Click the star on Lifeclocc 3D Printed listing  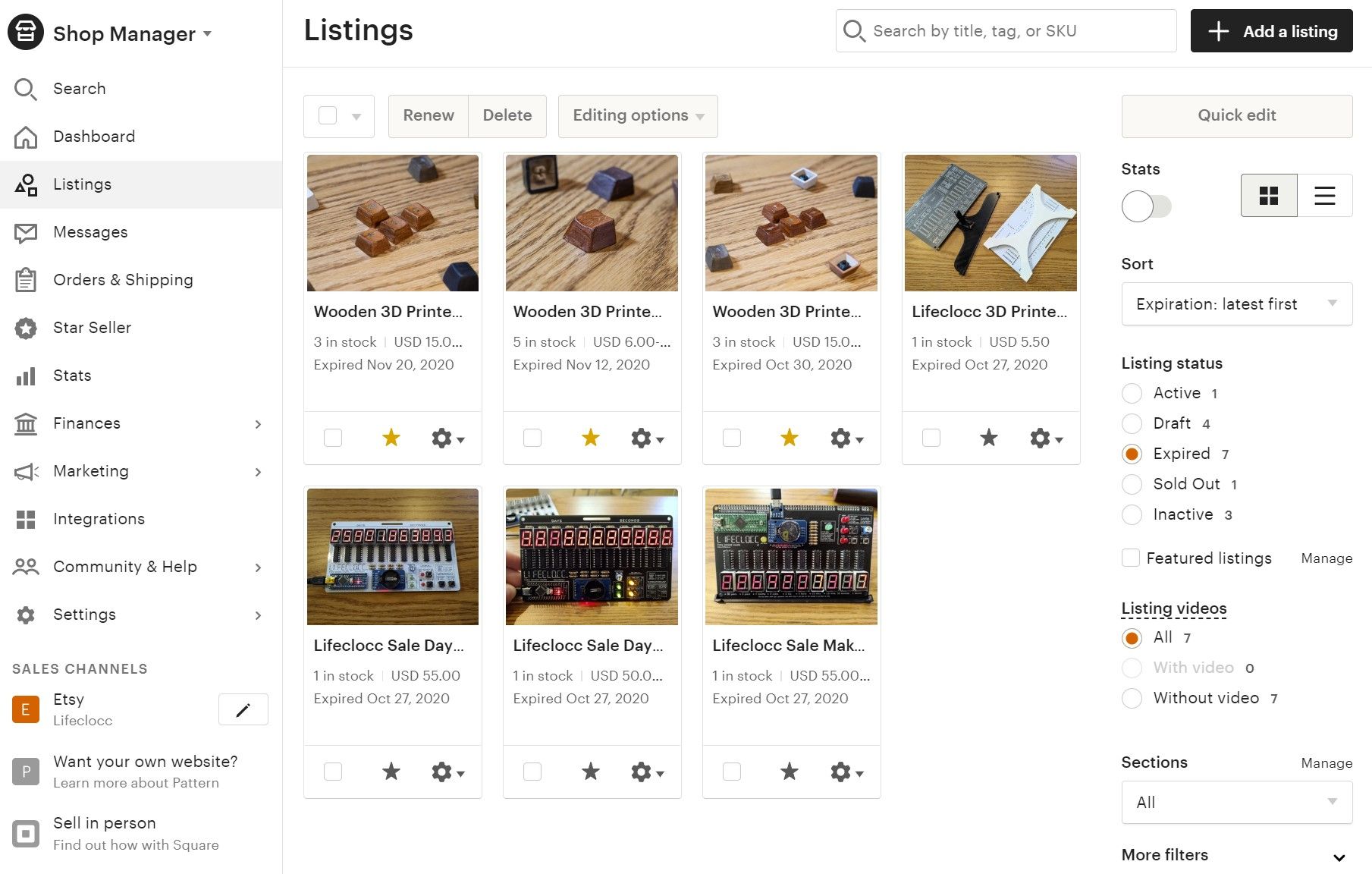point(988,438)
